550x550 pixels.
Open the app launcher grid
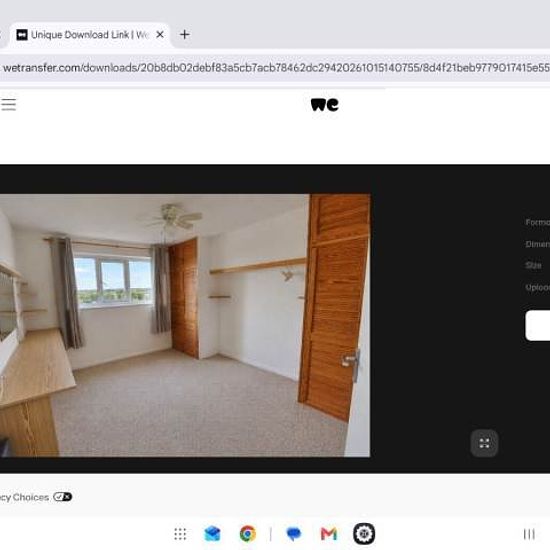pyautogui.click(x=180, y=534)
